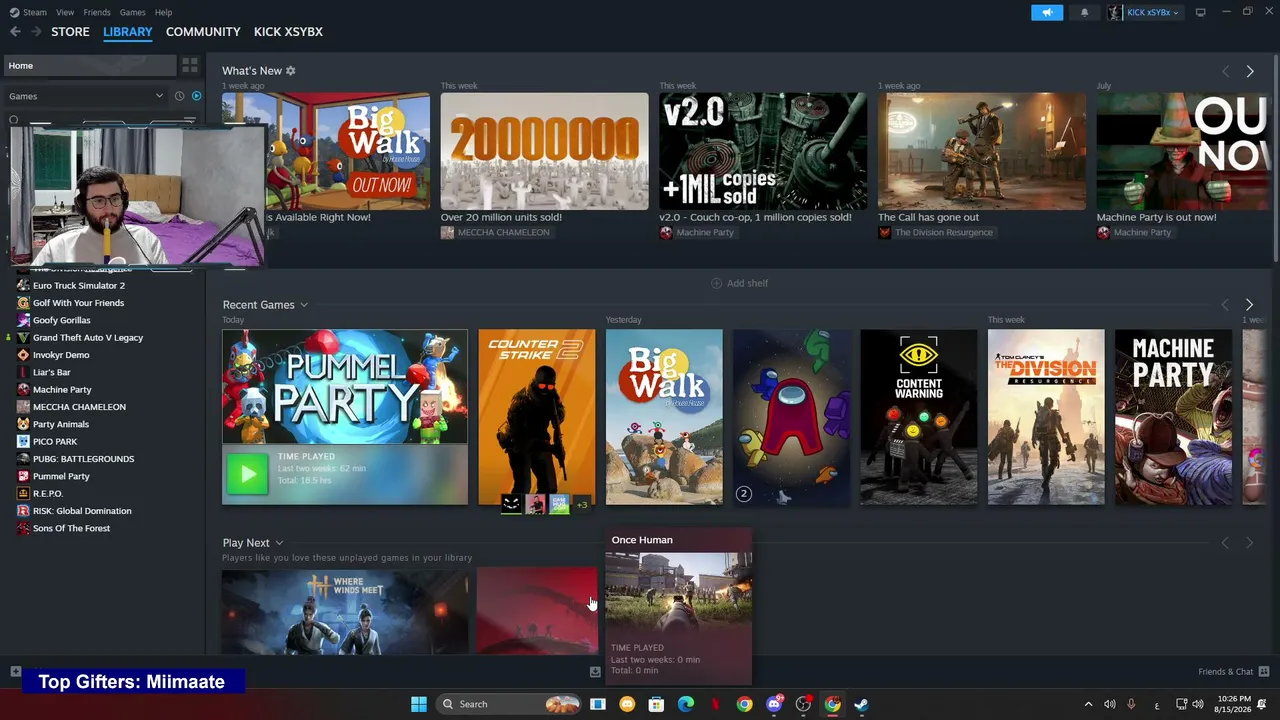Open the Content Warning game cover
1280x720 pixels.
coord(919,416)
